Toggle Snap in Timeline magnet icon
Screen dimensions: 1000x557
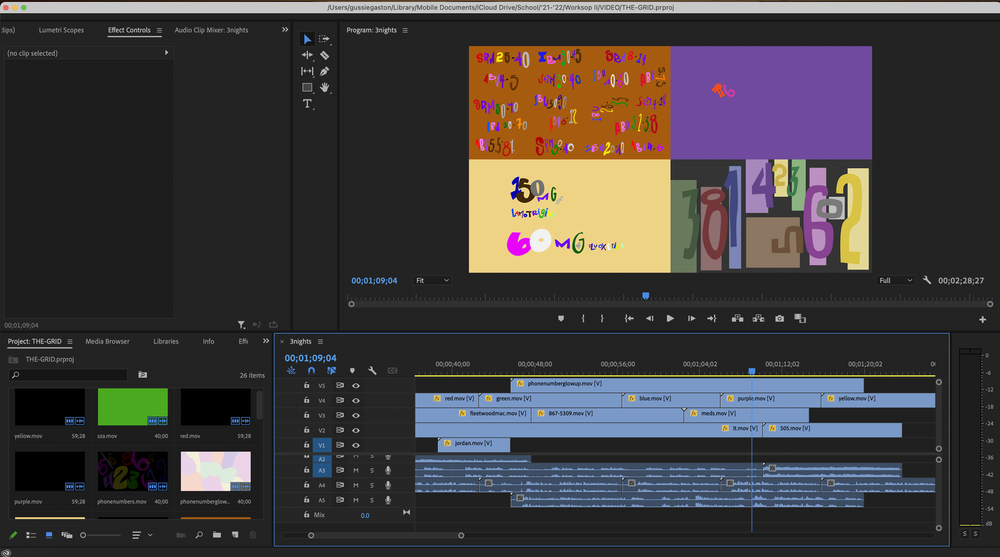311,370
